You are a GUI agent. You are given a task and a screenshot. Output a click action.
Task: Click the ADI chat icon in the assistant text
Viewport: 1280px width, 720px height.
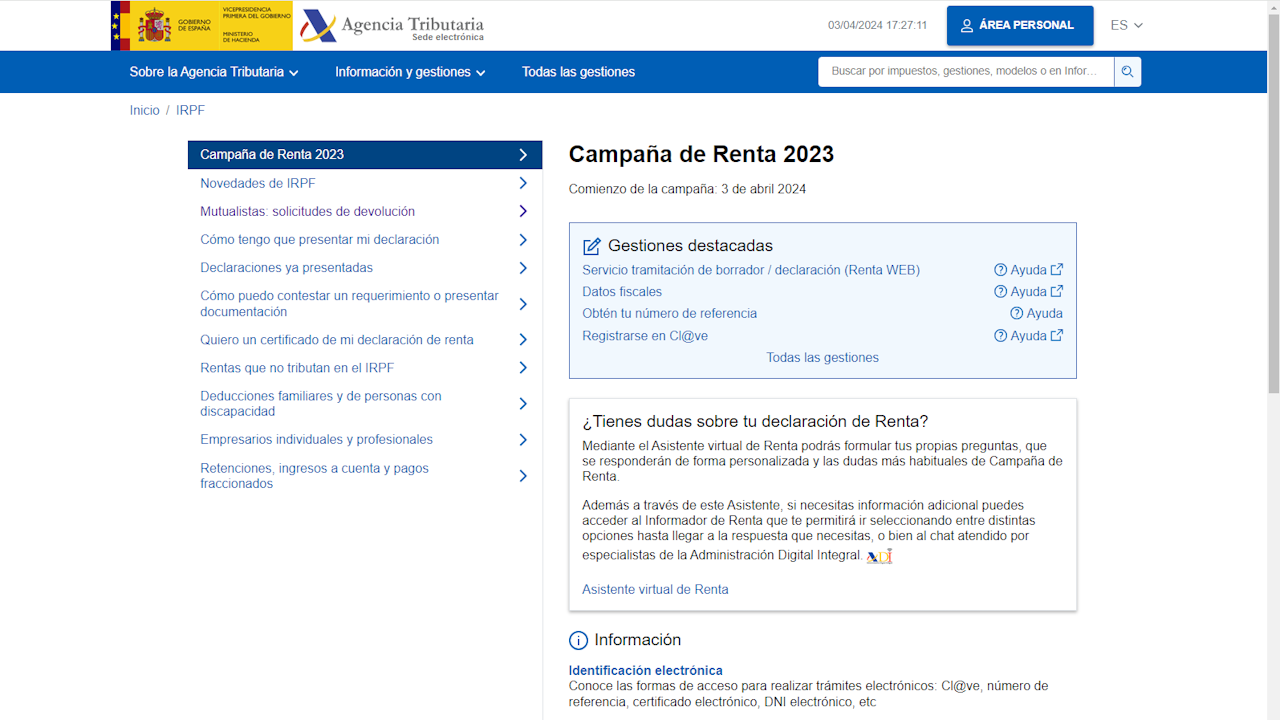(x=878, y=557)
